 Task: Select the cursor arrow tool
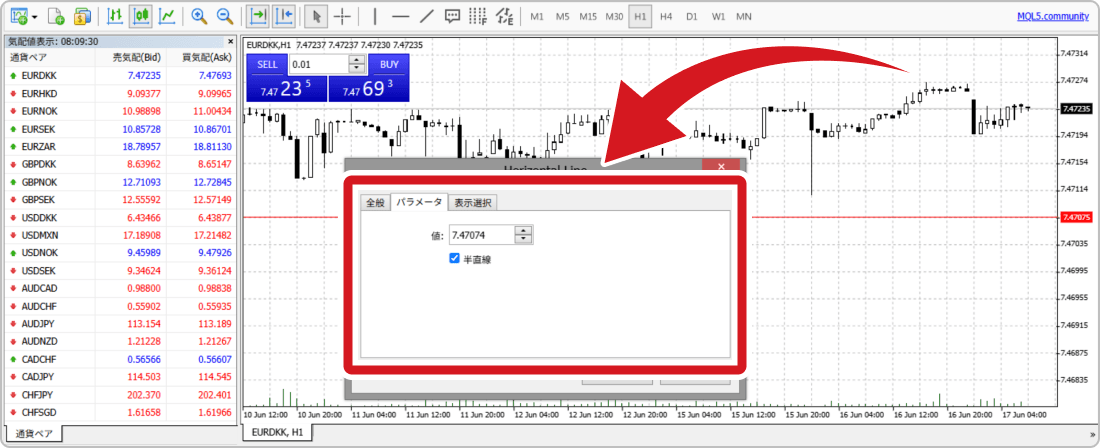point(316,15)
